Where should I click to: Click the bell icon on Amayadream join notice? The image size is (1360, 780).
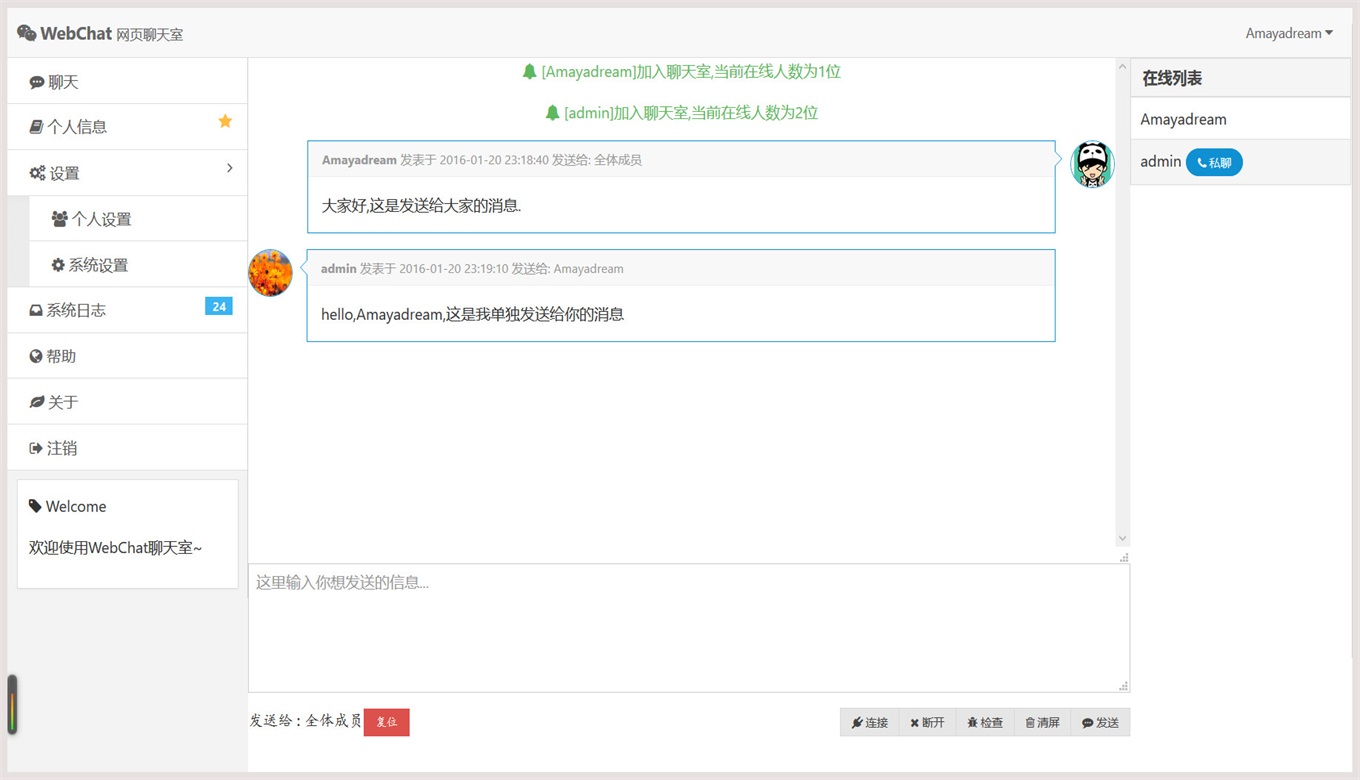click(x=530, y=71)
